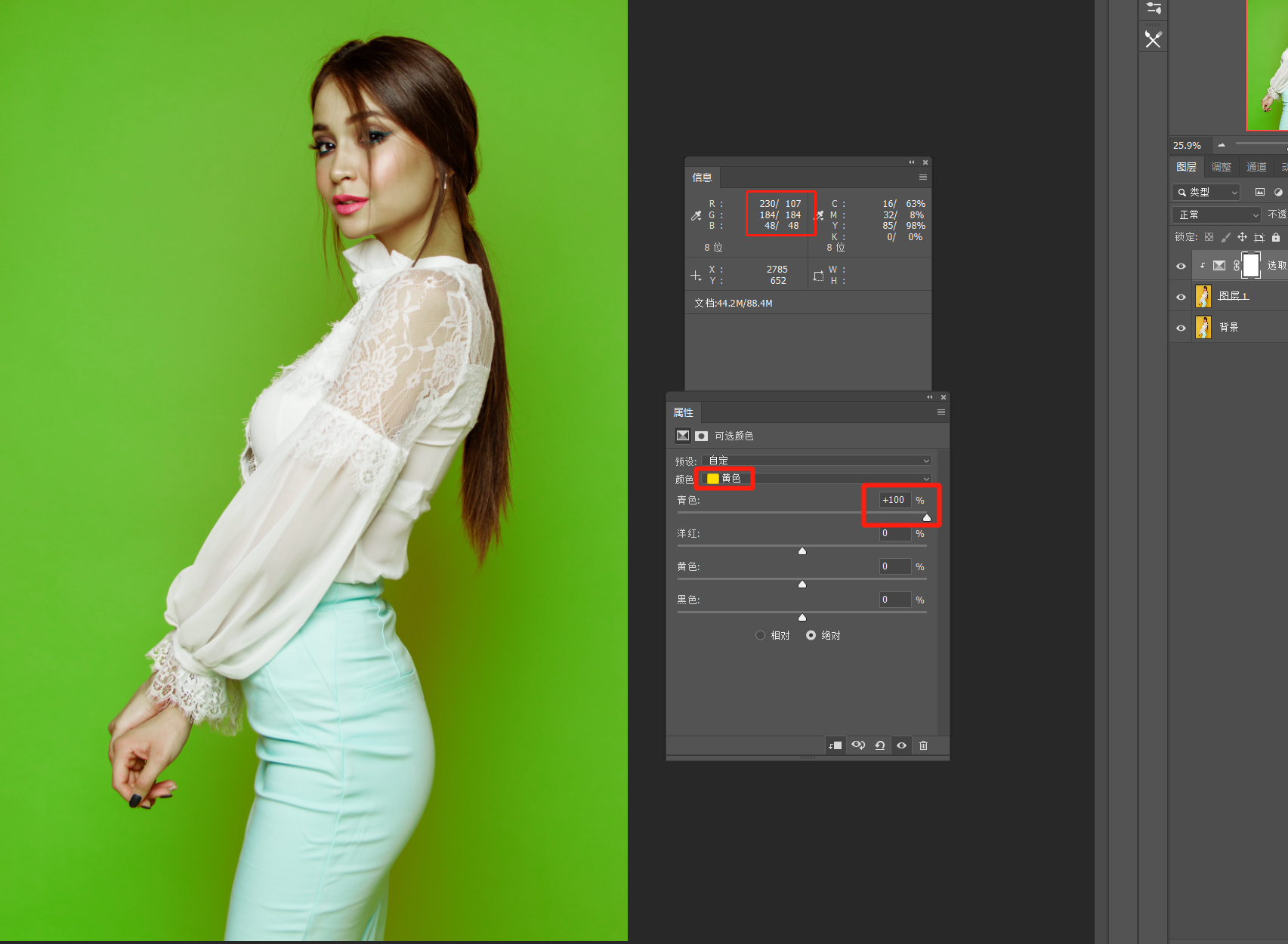Click the clip-to-layer icon in Properties panel
Viewport: 1288px width, 944px height.
[836, 745]
